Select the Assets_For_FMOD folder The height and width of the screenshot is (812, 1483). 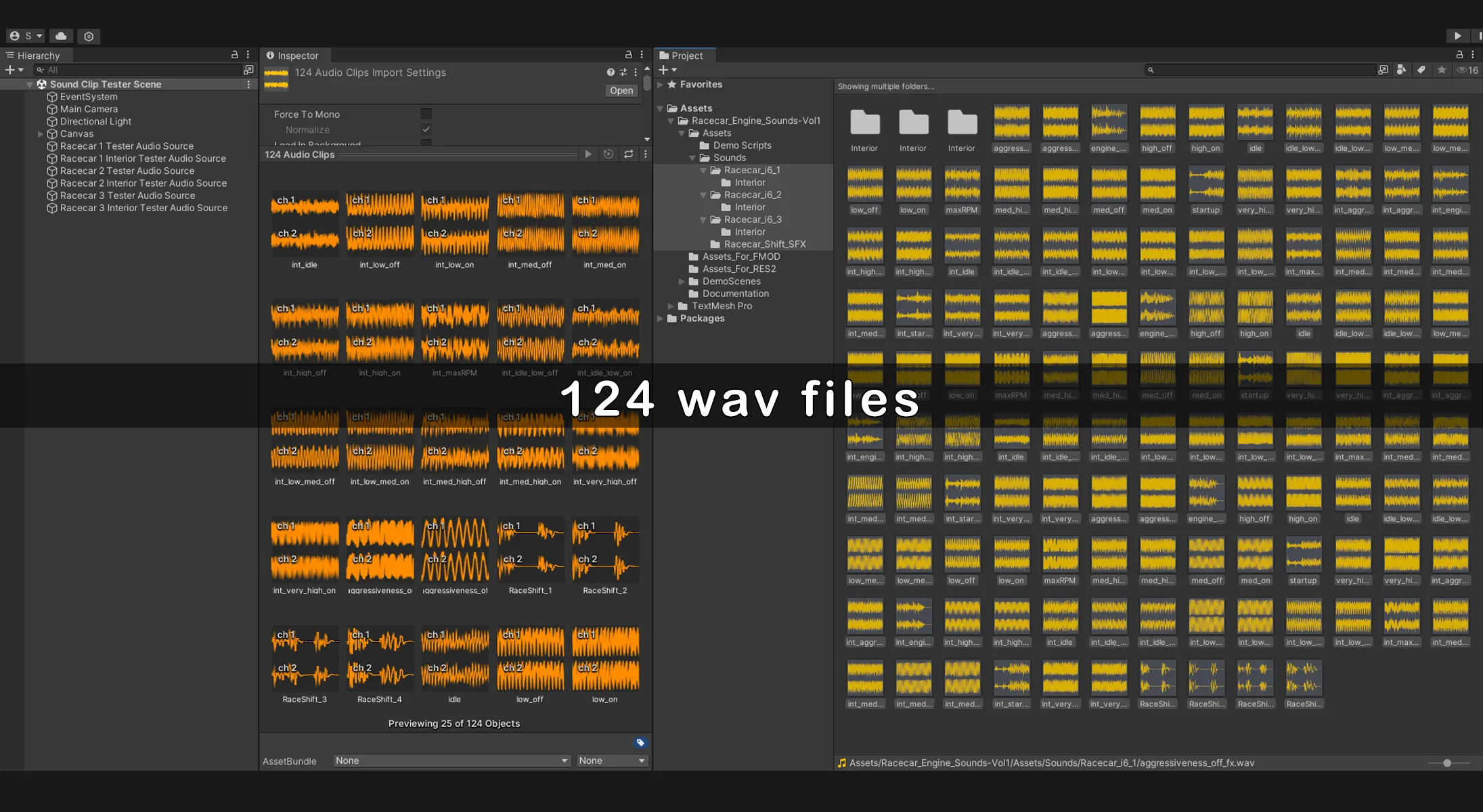740,256
